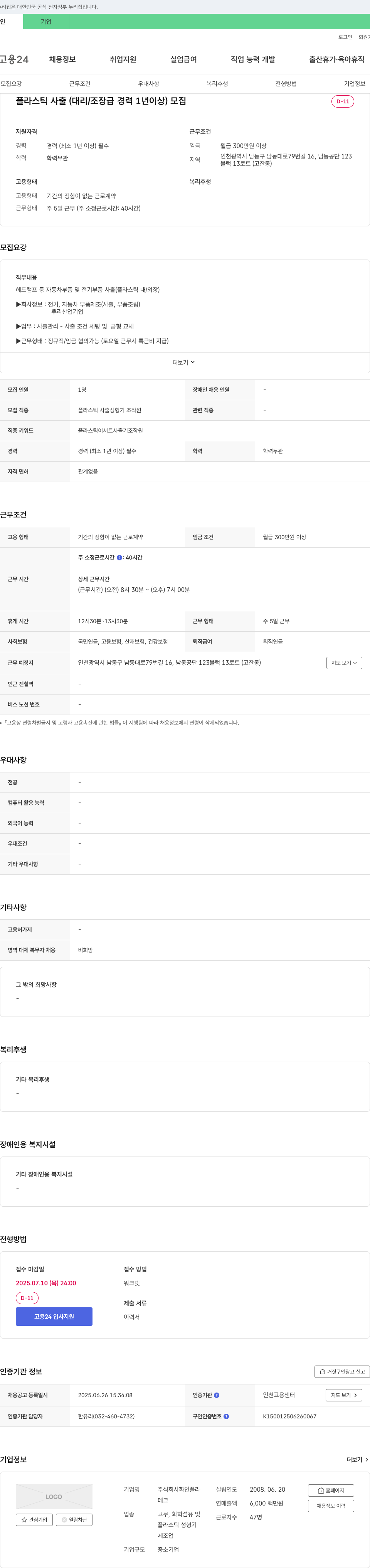Open 기업정보 더보기 arrow link
Image resolution: width=370 pixels, height=1568 pixels.
357,1460
